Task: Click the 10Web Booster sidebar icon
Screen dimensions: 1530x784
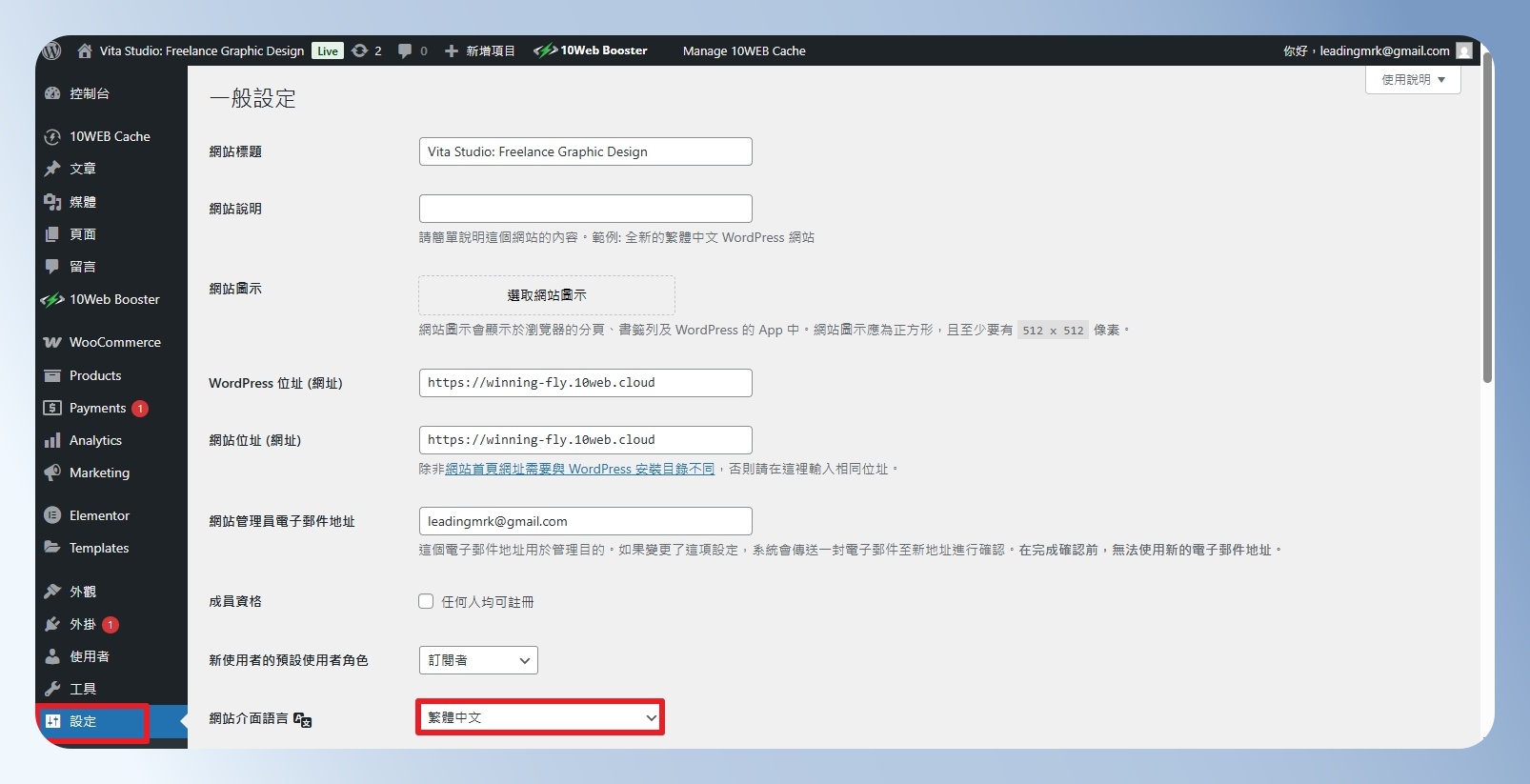Action: (52, 299)
